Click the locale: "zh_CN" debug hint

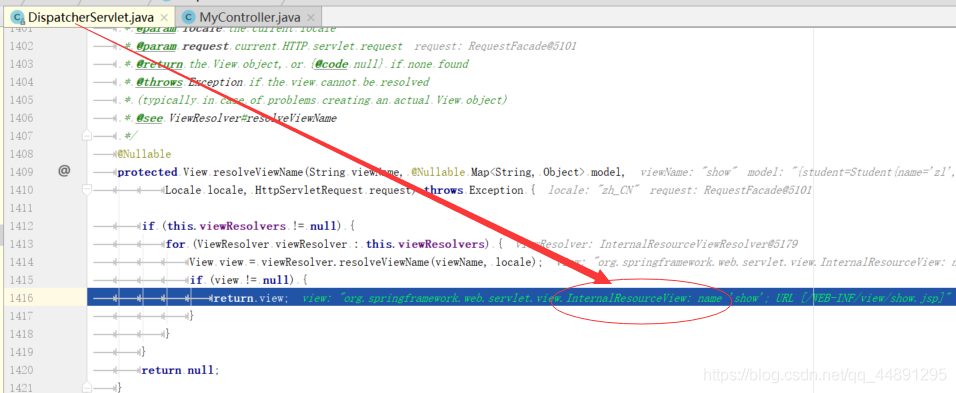[x=593, y=190]
